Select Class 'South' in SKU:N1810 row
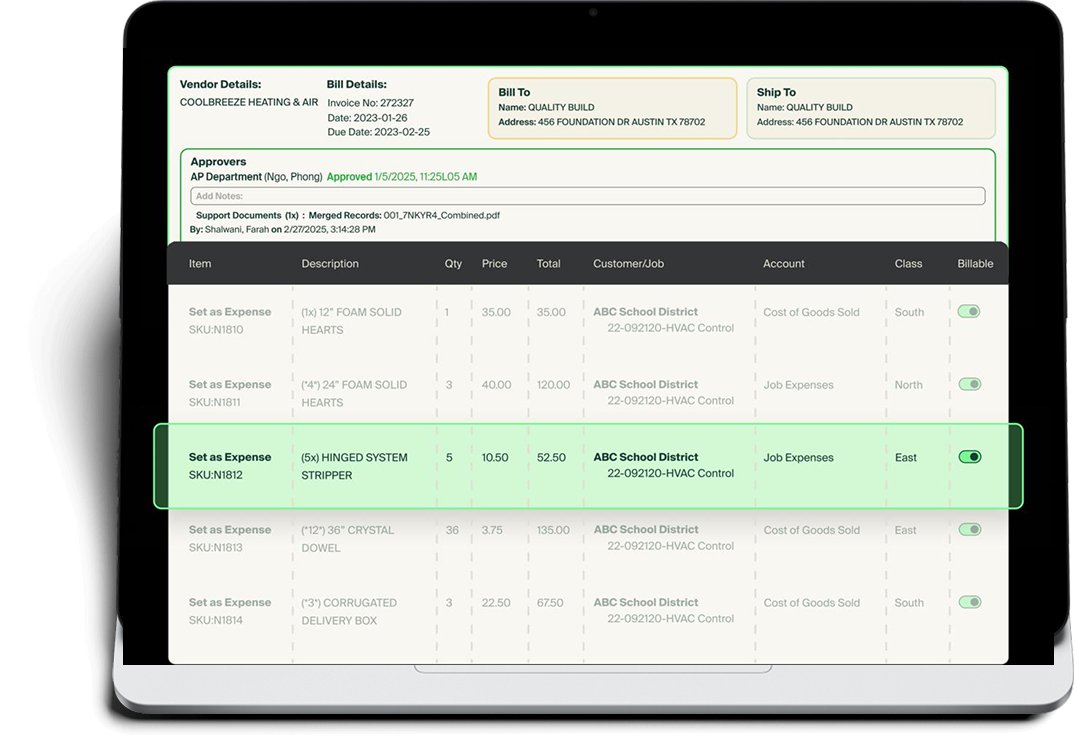The width and height of the screenshot is (1075, 739). click(909, 313)
